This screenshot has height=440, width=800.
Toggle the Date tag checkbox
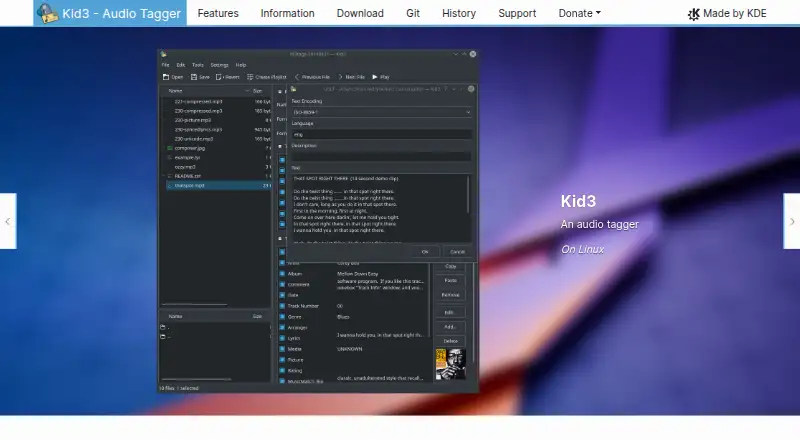click(282, 295)
